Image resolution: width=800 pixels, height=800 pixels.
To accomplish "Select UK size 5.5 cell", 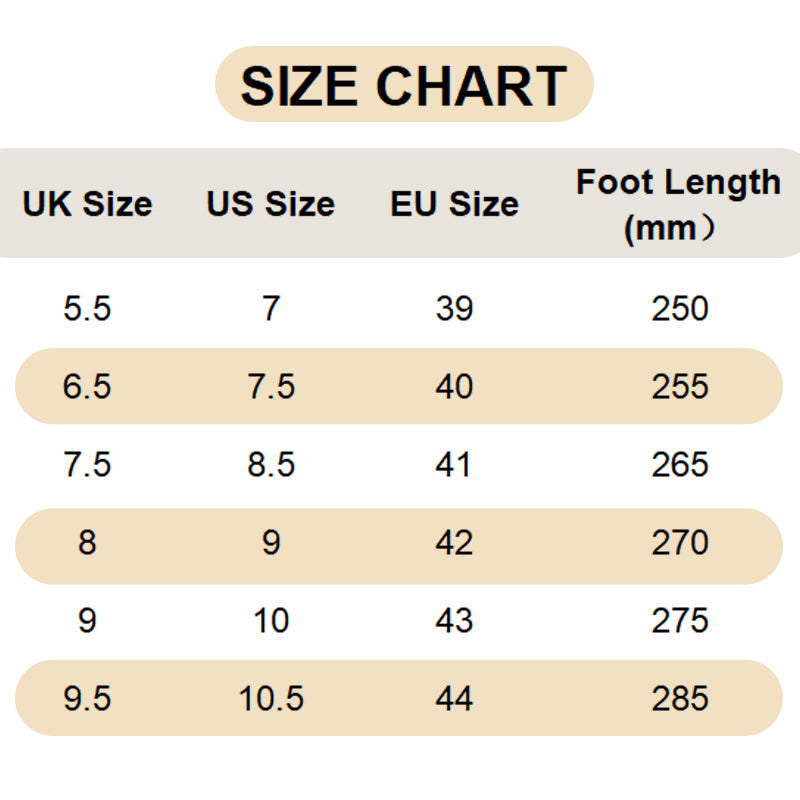I will pos(87,309).
